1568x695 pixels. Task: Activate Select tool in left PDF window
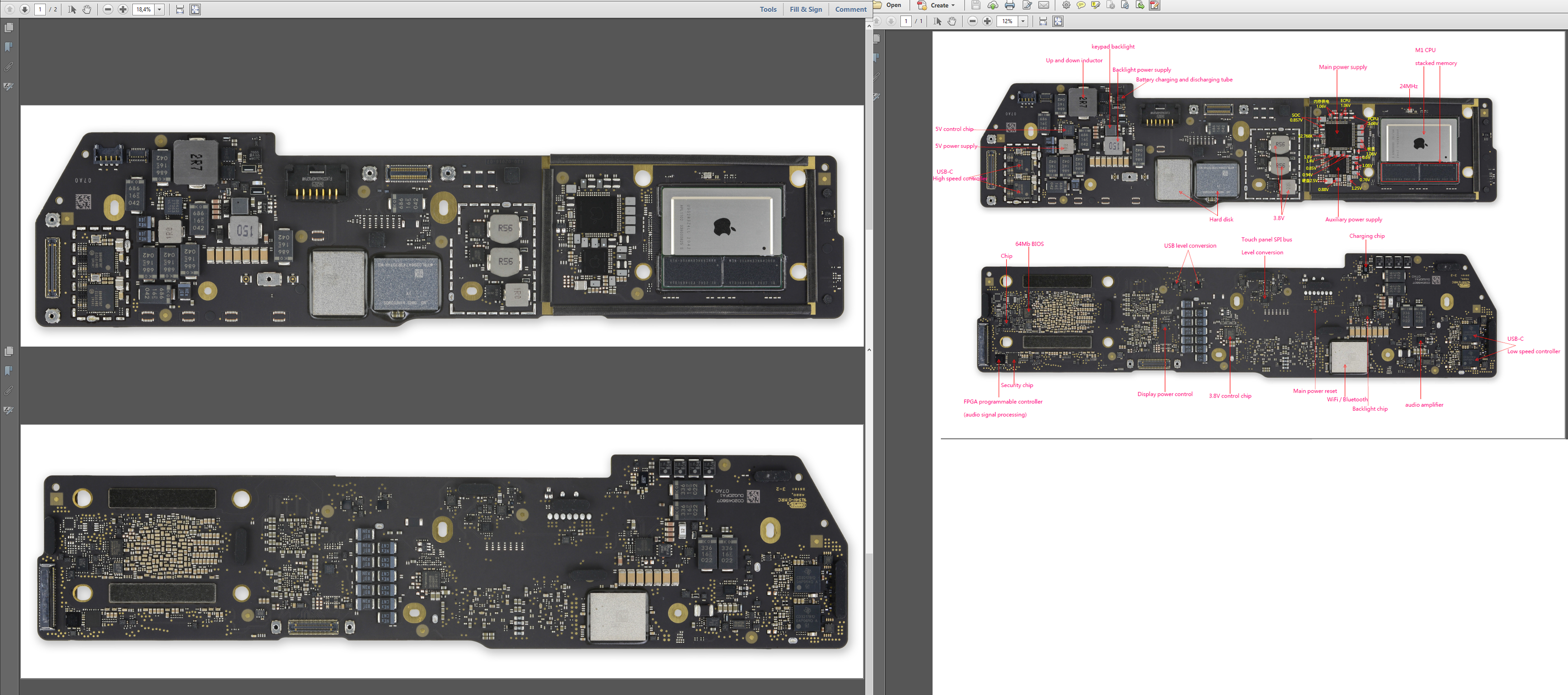72,9
